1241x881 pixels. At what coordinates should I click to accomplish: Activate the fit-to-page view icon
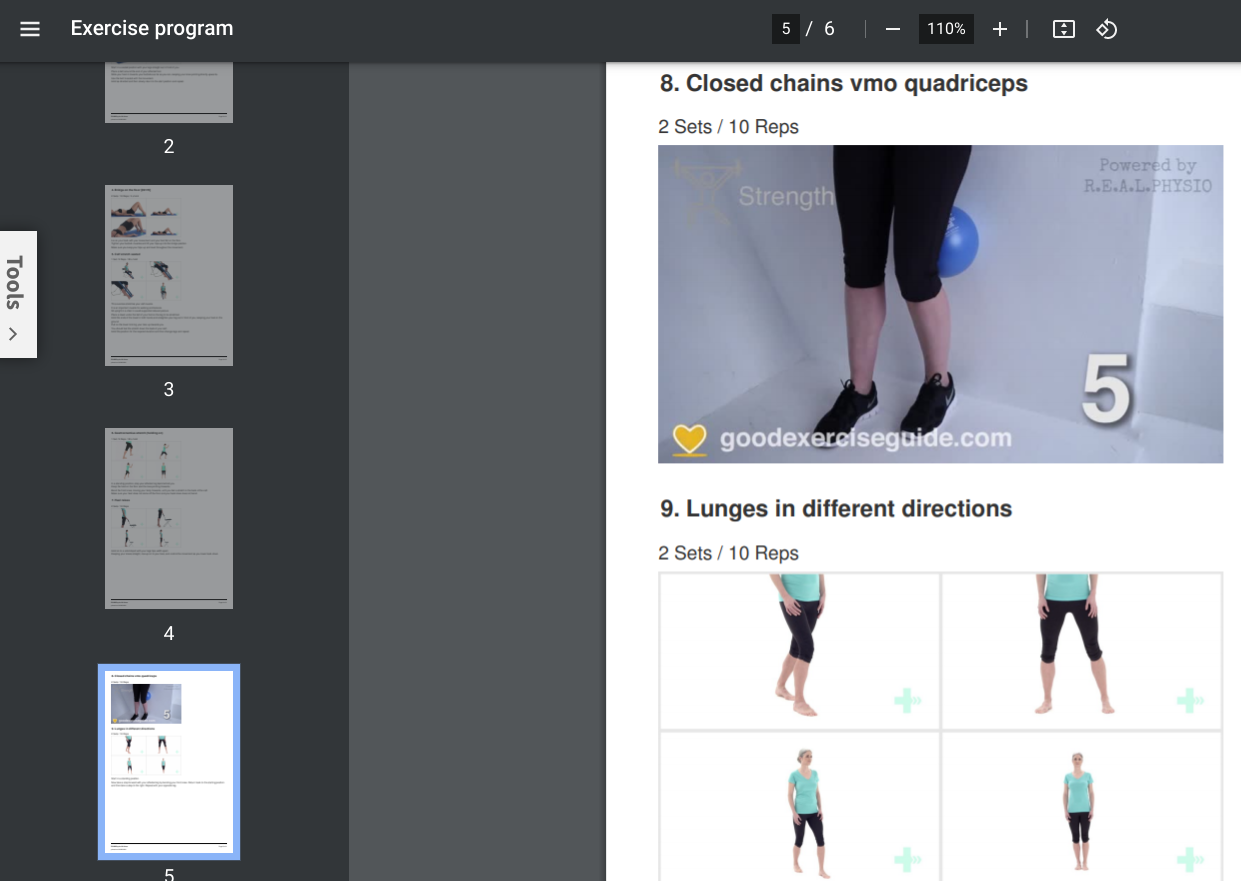(1063, 29)
